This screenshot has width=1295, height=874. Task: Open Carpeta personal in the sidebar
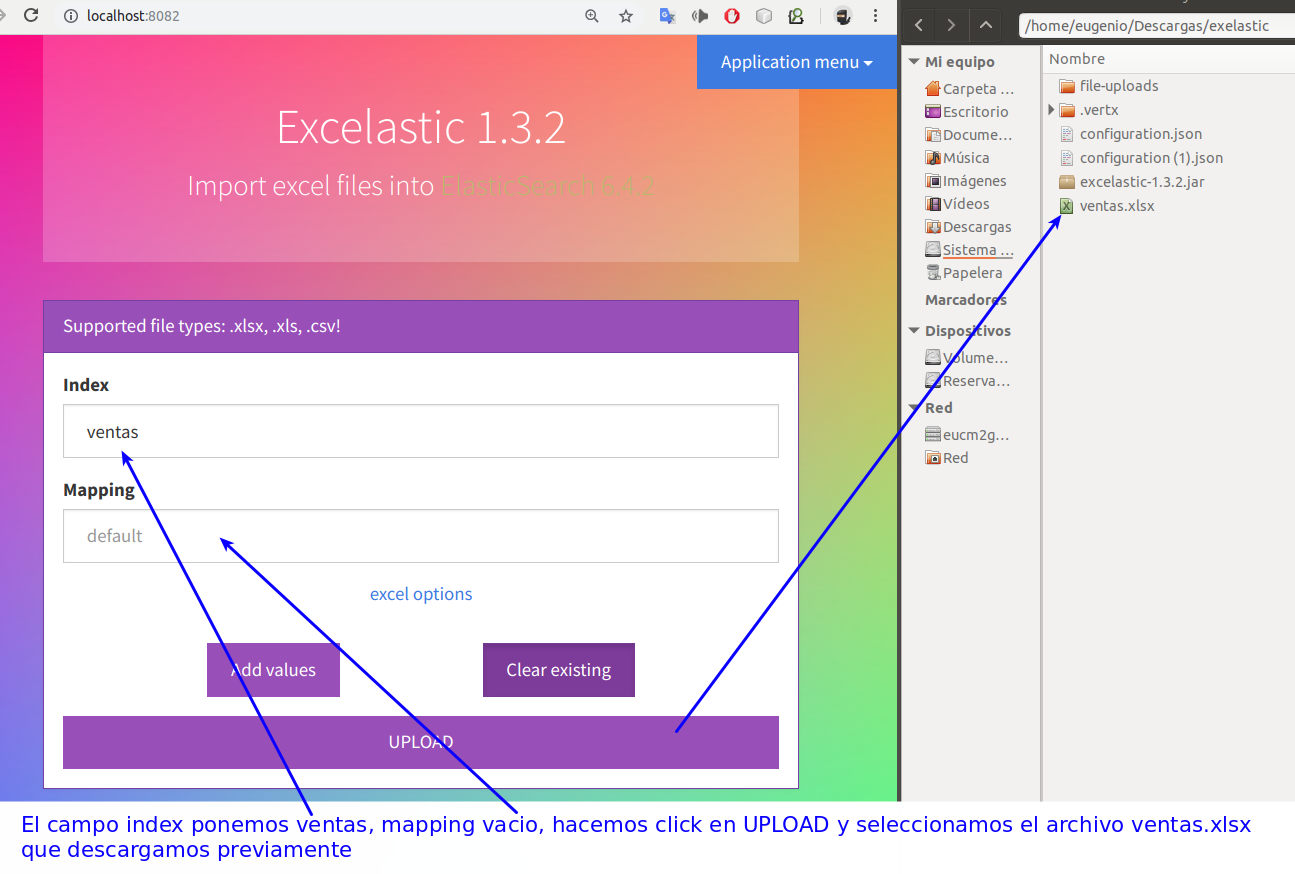point(969,89)
